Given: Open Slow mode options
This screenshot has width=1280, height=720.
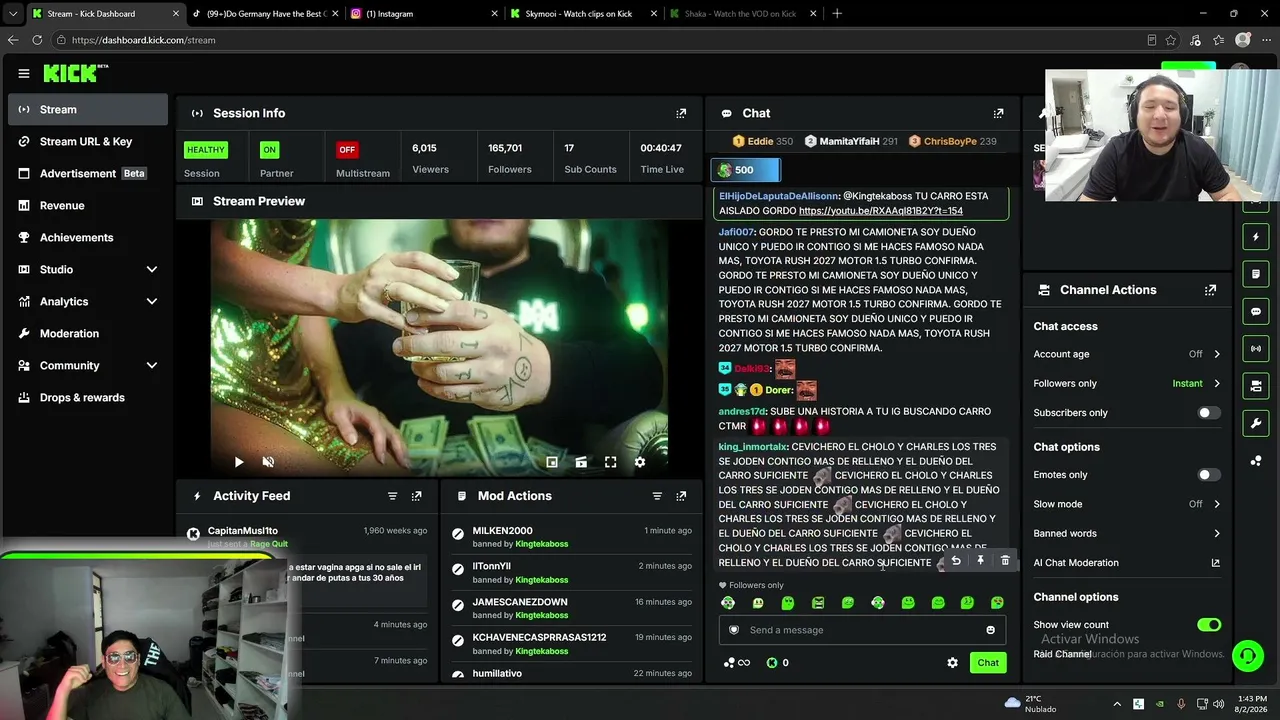Looking at the screenshot, I should coord(1127,504).
